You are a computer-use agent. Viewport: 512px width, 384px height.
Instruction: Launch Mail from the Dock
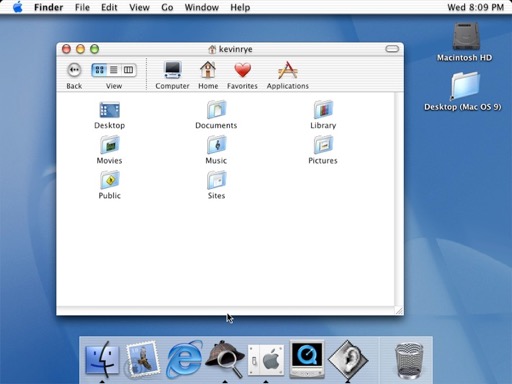(x=142, y=359)
